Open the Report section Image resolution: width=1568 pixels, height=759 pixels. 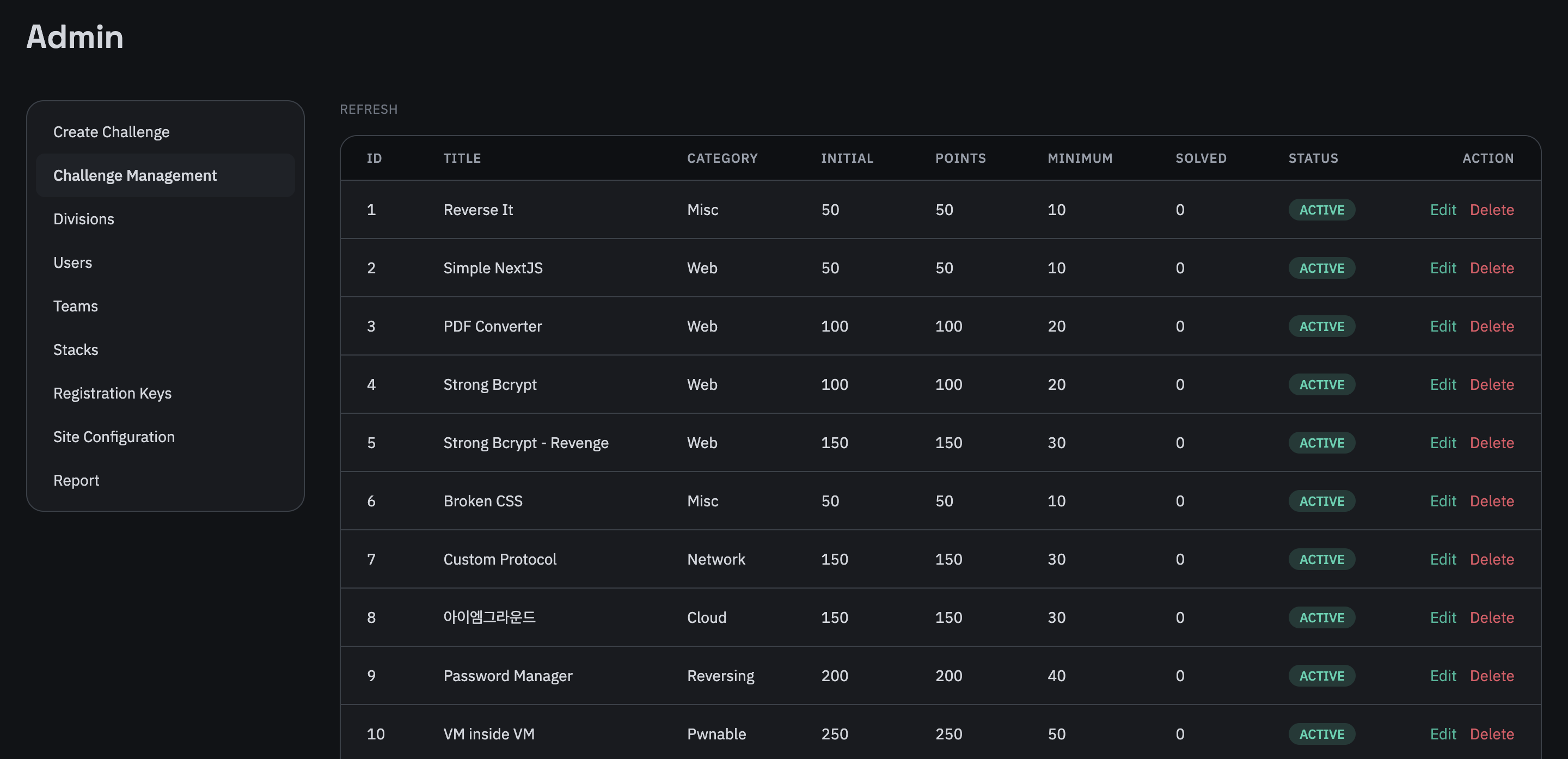pos(76,480)
